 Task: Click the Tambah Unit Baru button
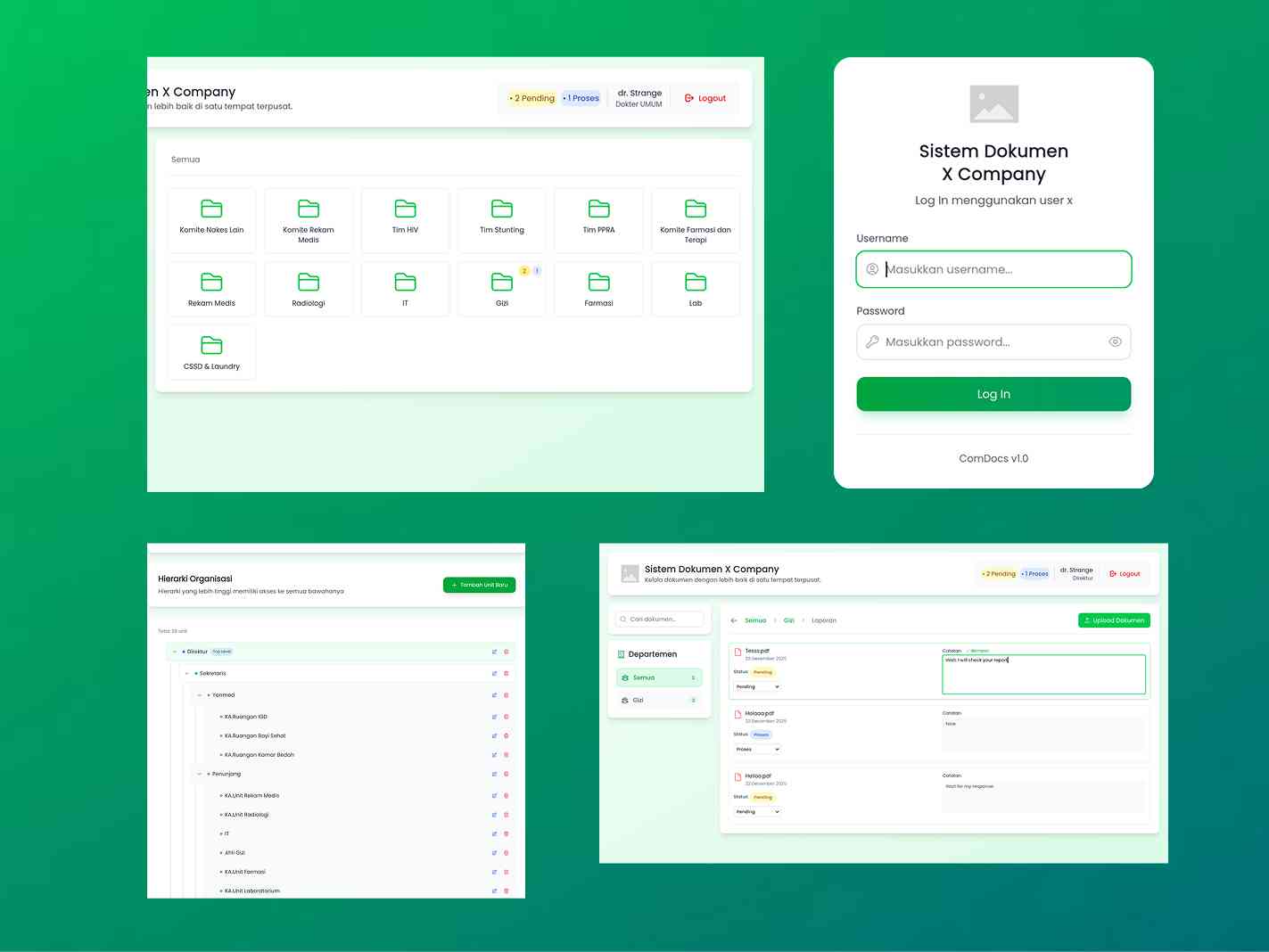click(x=479, y=585)
